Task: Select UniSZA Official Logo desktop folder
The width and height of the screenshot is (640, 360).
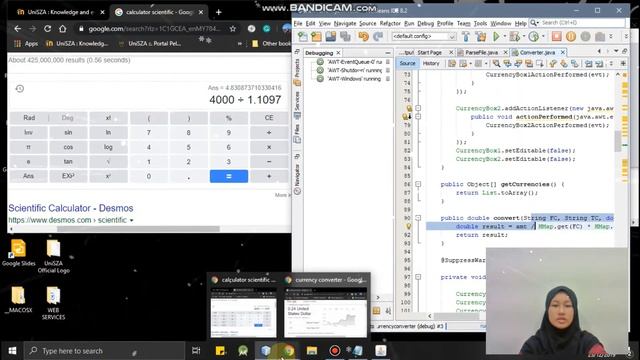Action: click(x=53, y=256)
